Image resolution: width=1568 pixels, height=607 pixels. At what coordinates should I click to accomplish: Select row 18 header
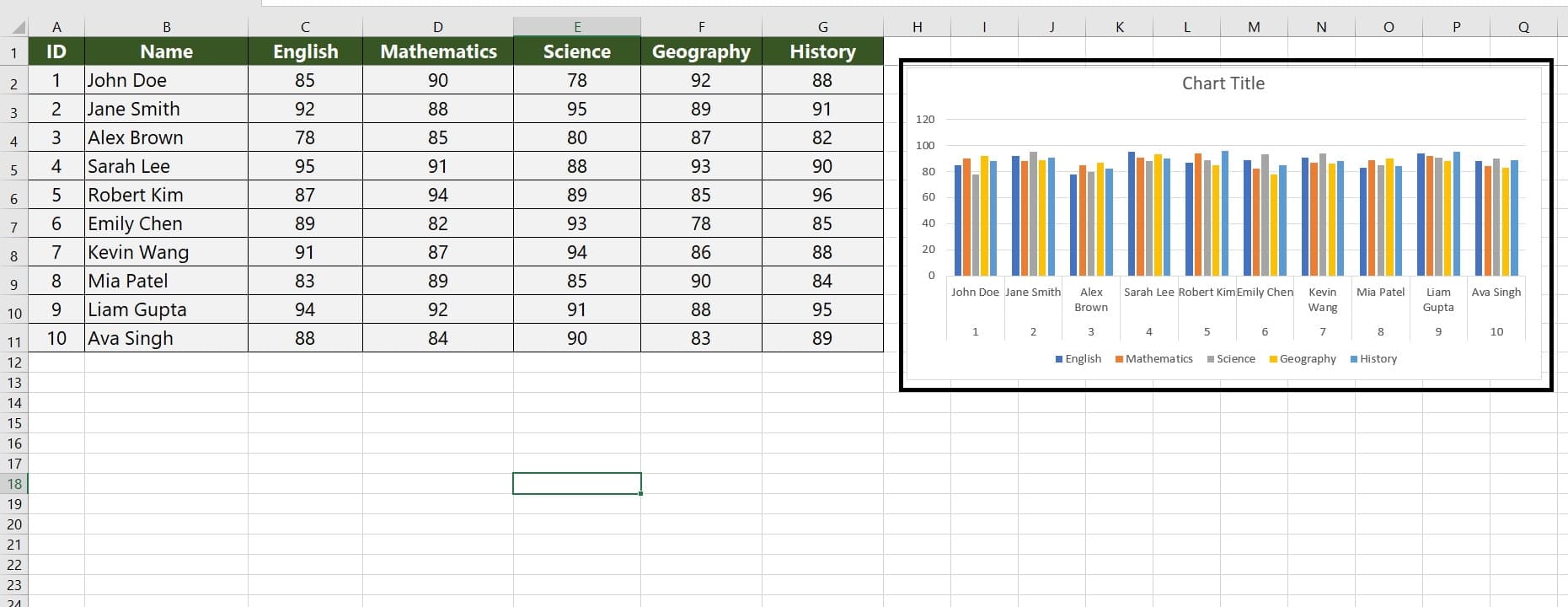tap(14, 484)
